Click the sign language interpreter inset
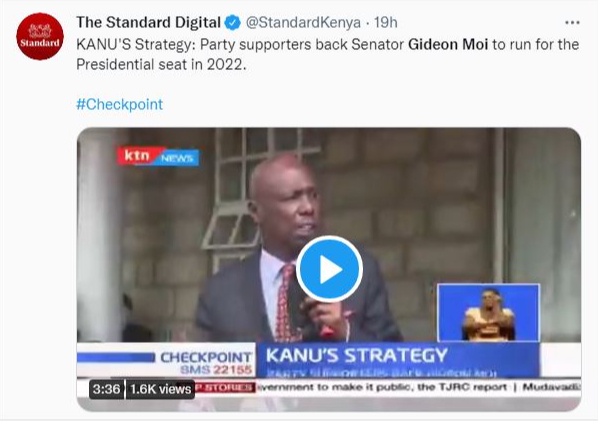Image resolution: width=602 pixels, height=424 pixels. [x=488, y=313]
